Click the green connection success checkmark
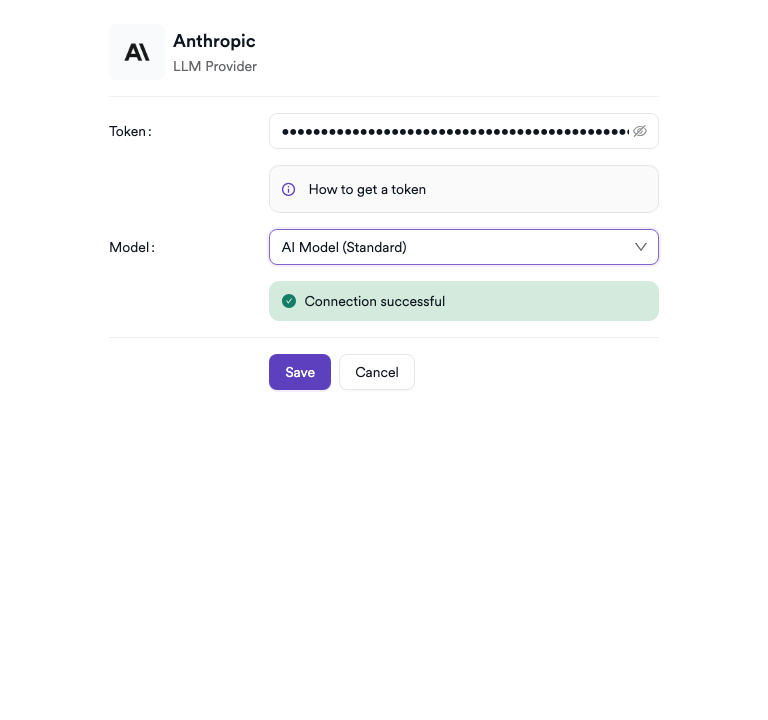This screenshot has width=768, height=720. tap(289, 301)
